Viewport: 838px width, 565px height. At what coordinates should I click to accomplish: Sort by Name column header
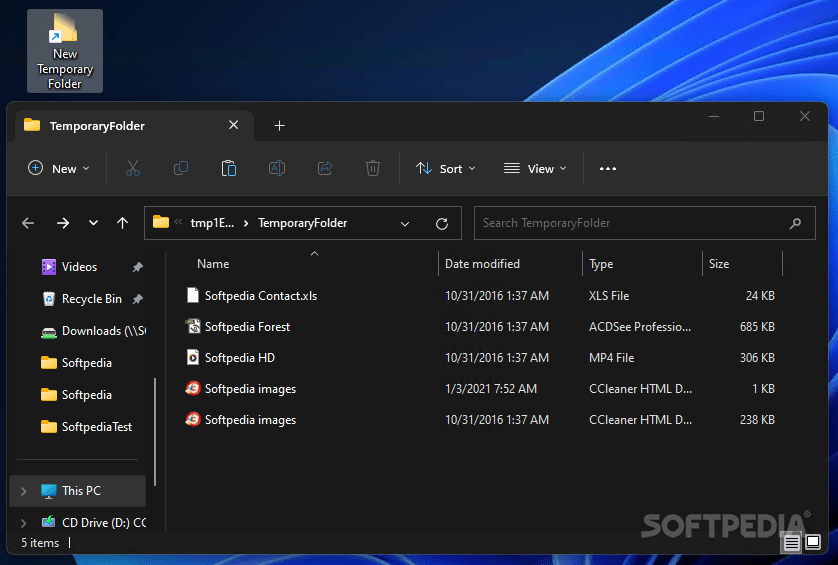click(x=213, y=264)
